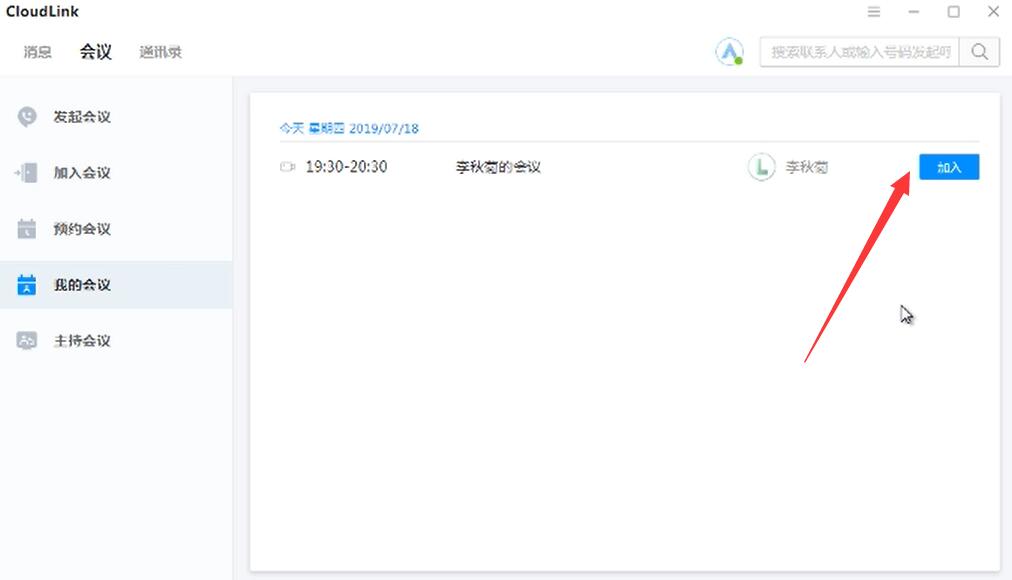Switch to the 消息 tab
The width and height of the screenshot is (1012, 580).
37,52
